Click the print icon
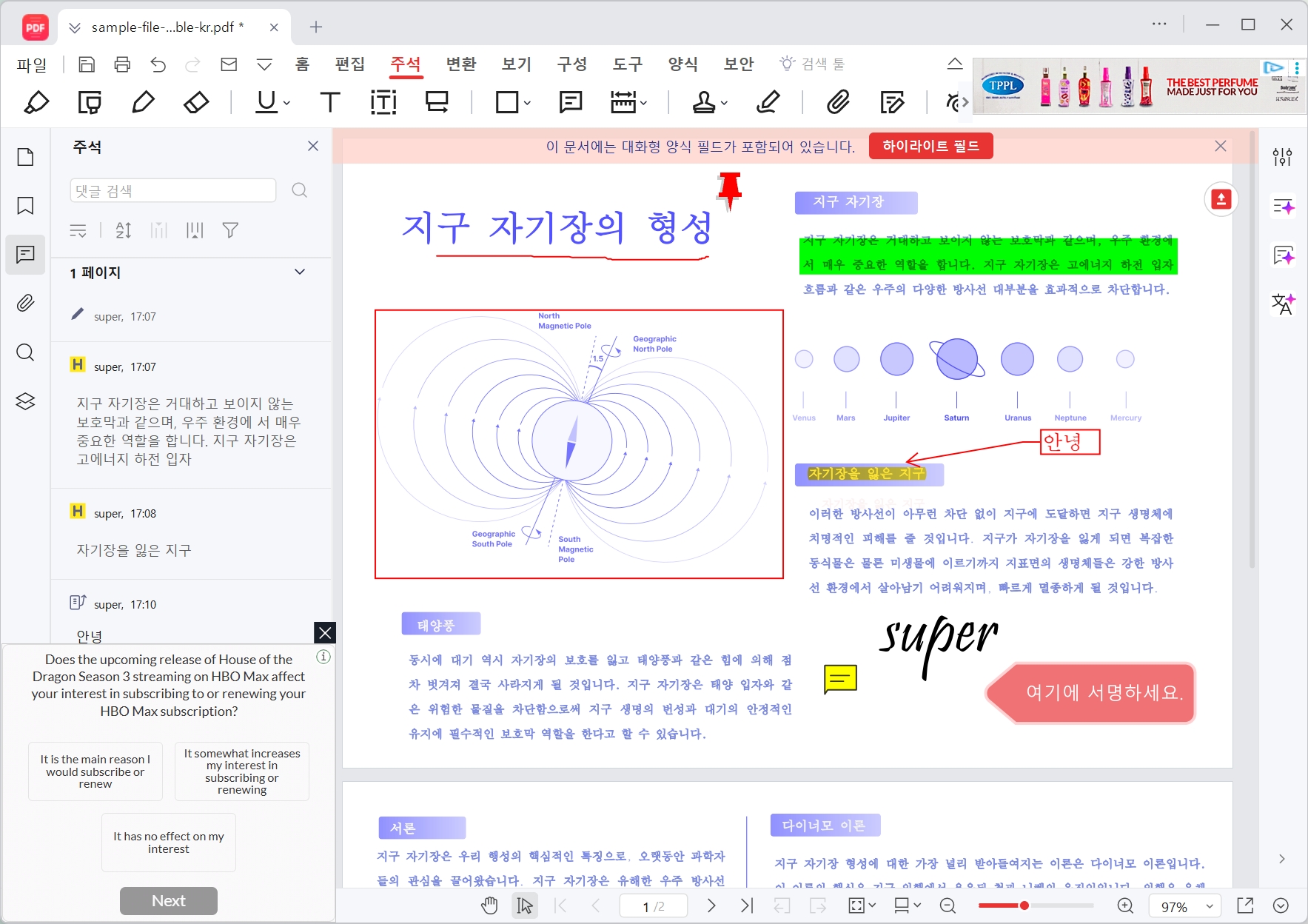Image resolution: width=1308 pixels, height=924 pixels. click(122, 64)
